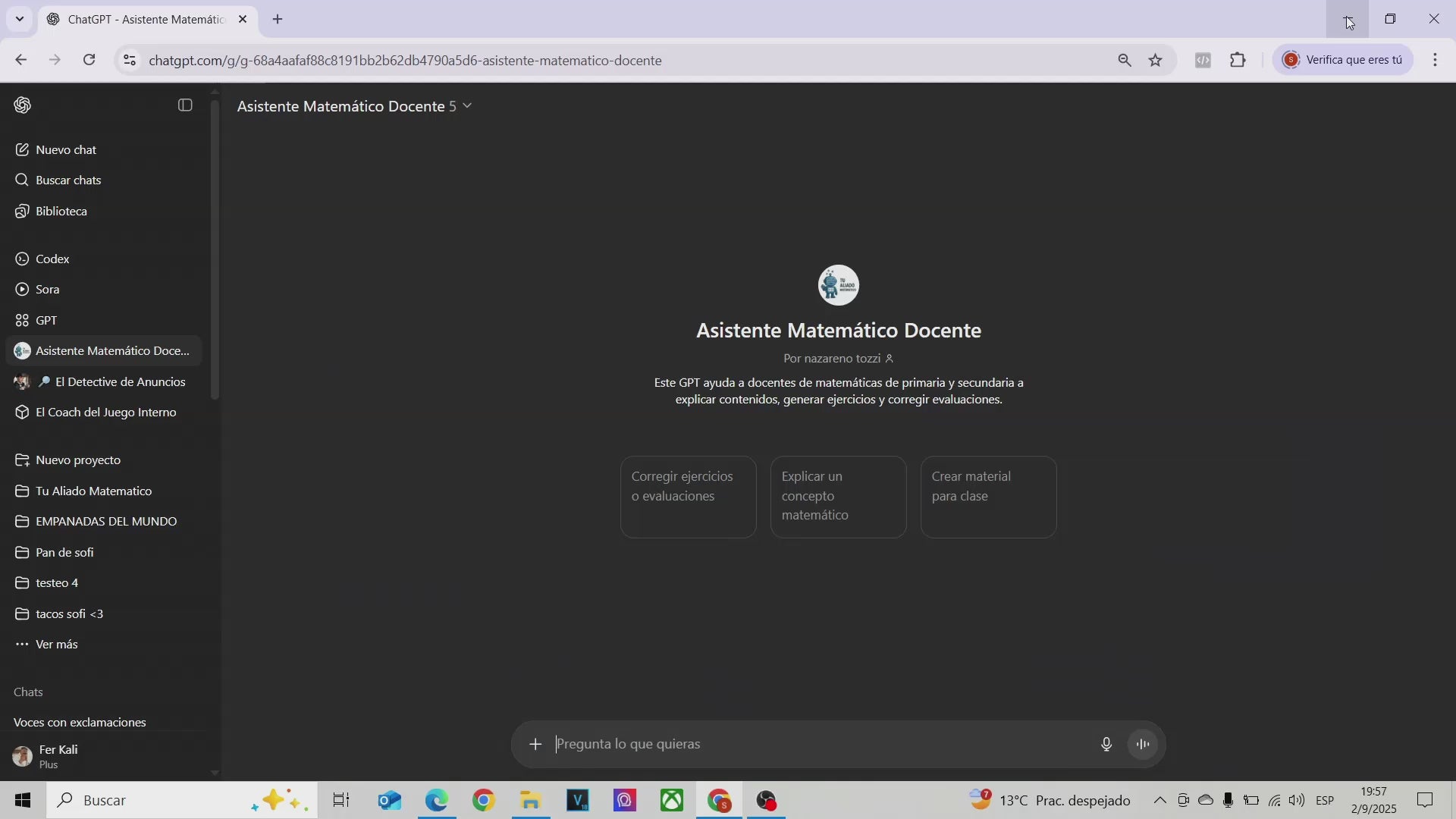Click the taskbar Buscar search box
The image size is (1456, 819).
pos(182,801)
